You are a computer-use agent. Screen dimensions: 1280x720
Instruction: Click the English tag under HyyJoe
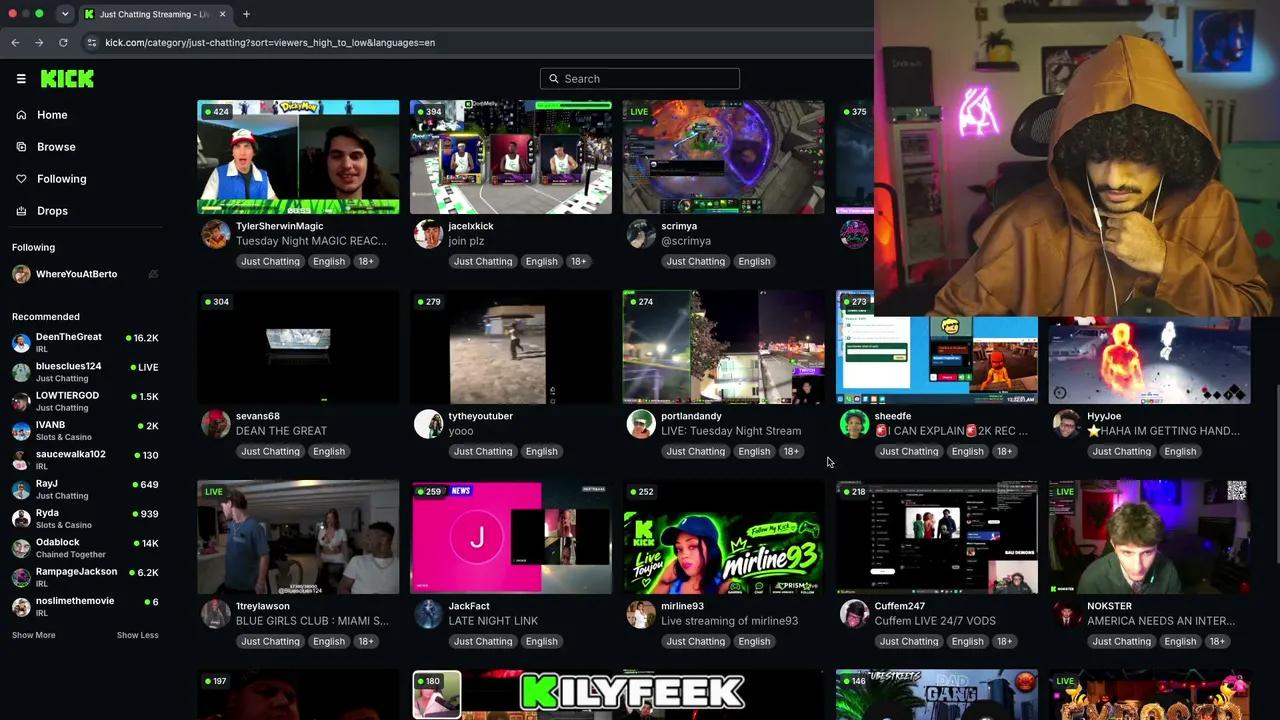tap(1180, 452)
